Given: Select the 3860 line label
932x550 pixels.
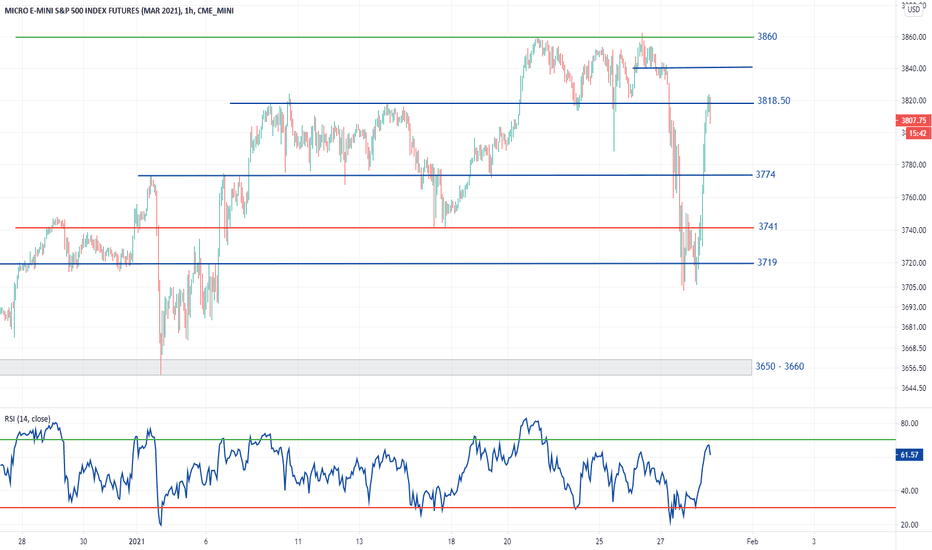Looking at the screenshot, I should 767,37.
